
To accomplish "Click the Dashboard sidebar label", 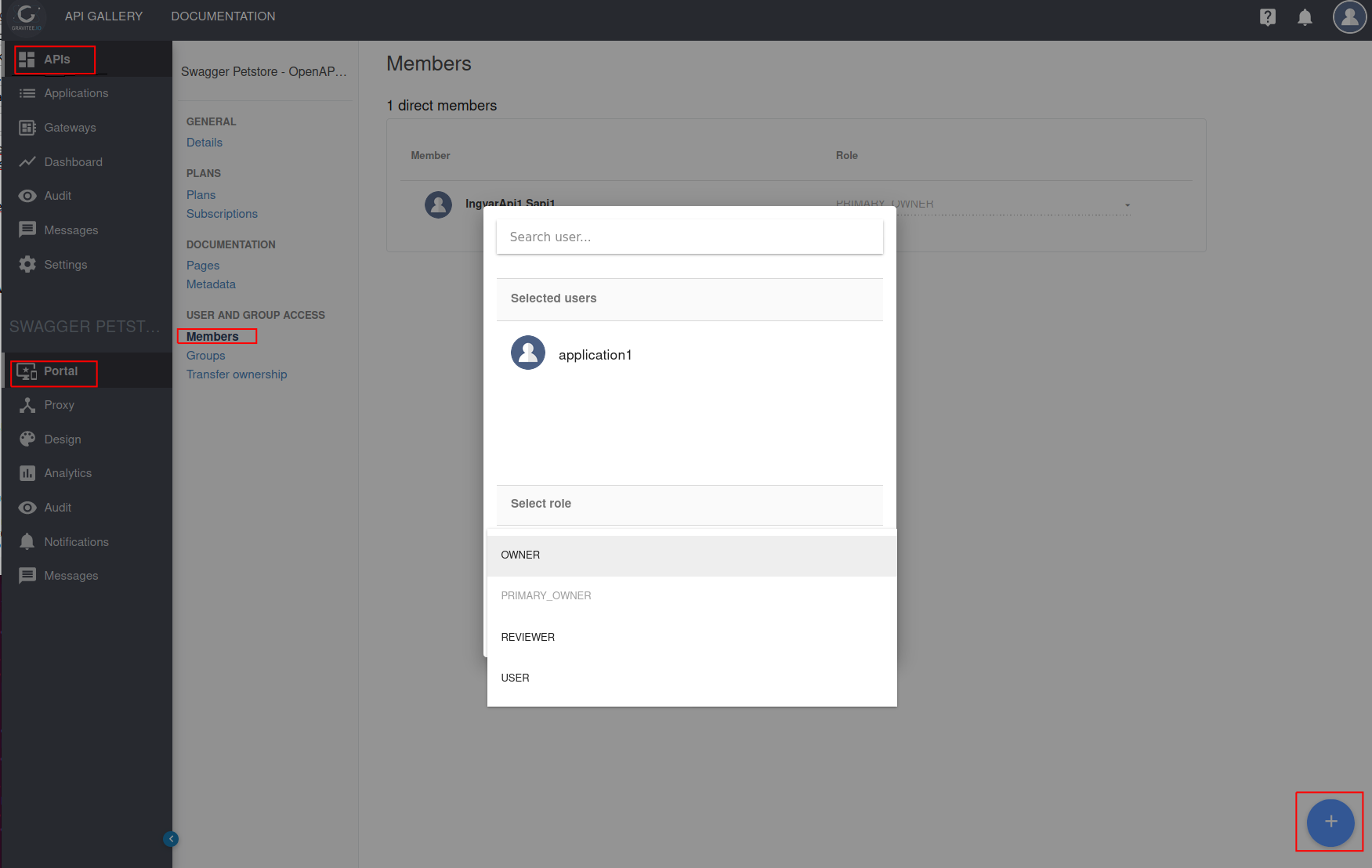I will 74,162.
